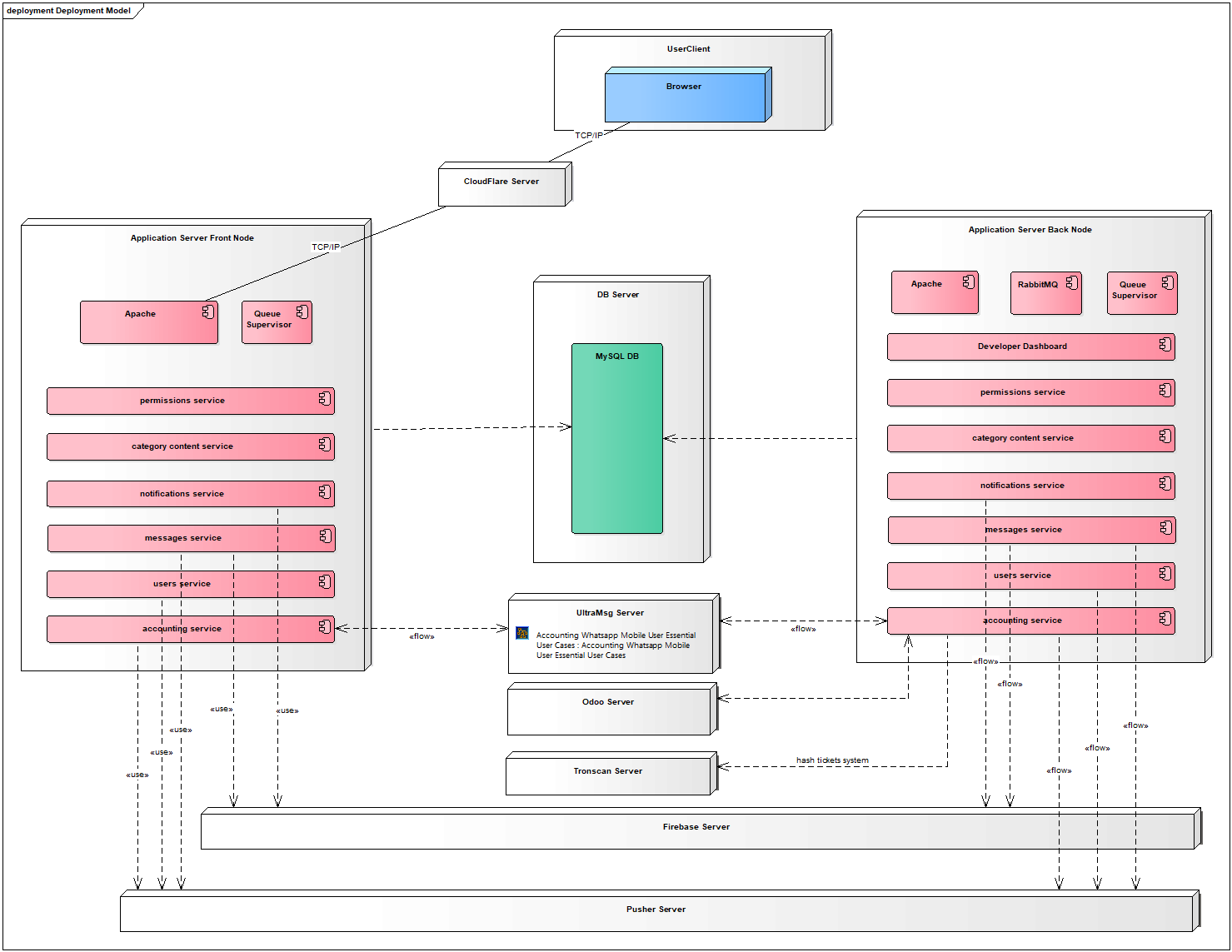Click the Front Node permissions service icon
1232x952 pixels.
click(x=325, y=399)
